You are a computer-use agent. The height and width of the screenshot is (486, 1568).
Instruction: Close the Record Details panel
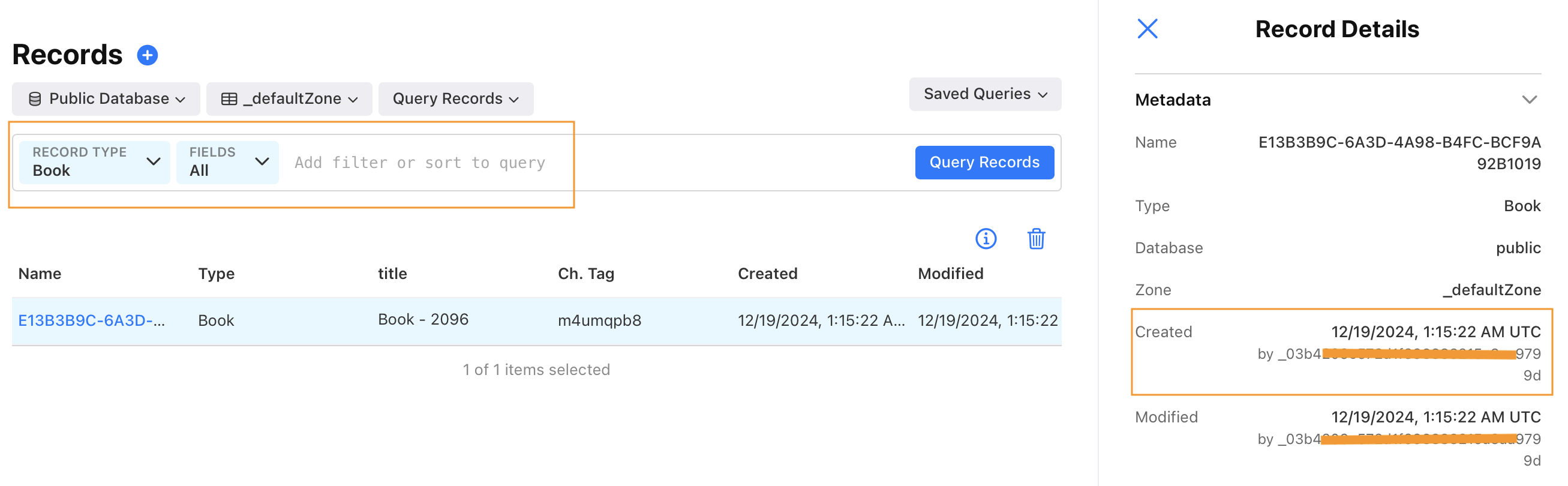1148,29
